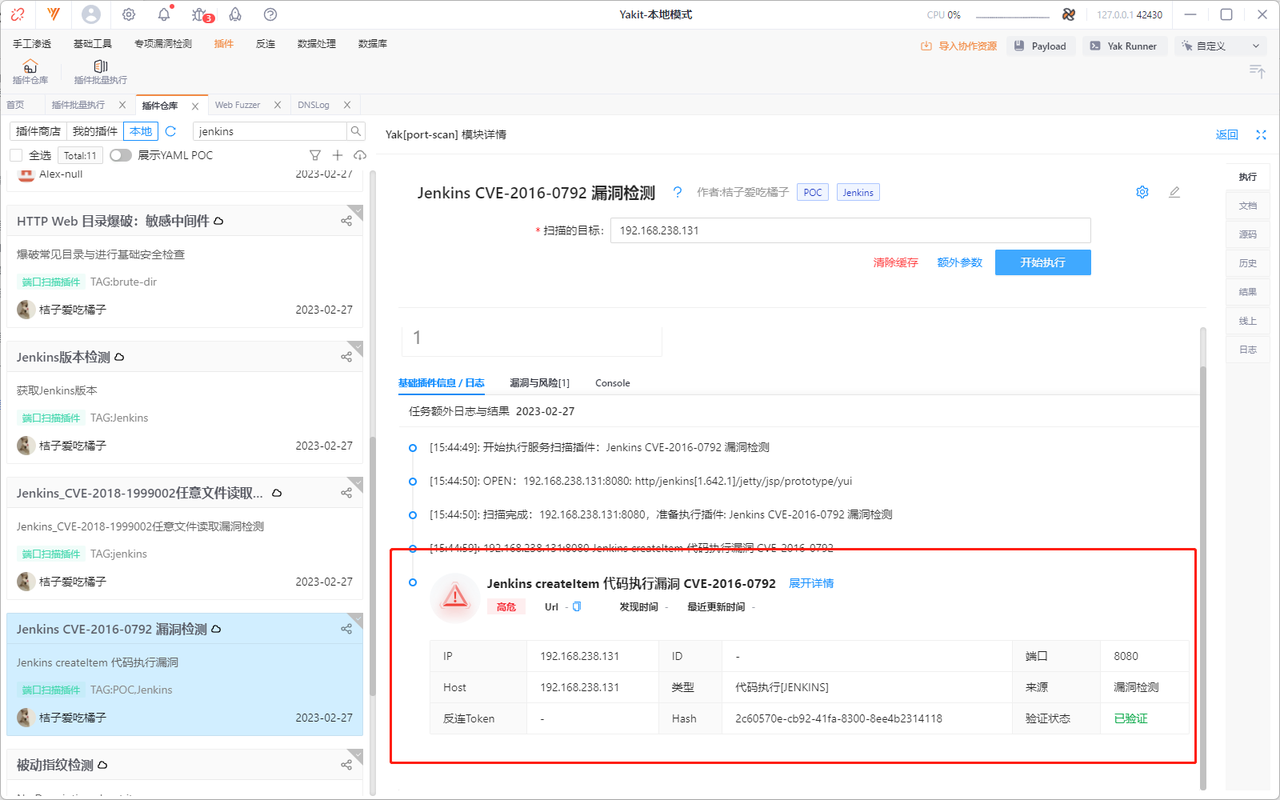The width and height of the screenshot is (1280, 800).
Task: Click the plugin list vertical scrollbar
Action: tap(373, 568)
